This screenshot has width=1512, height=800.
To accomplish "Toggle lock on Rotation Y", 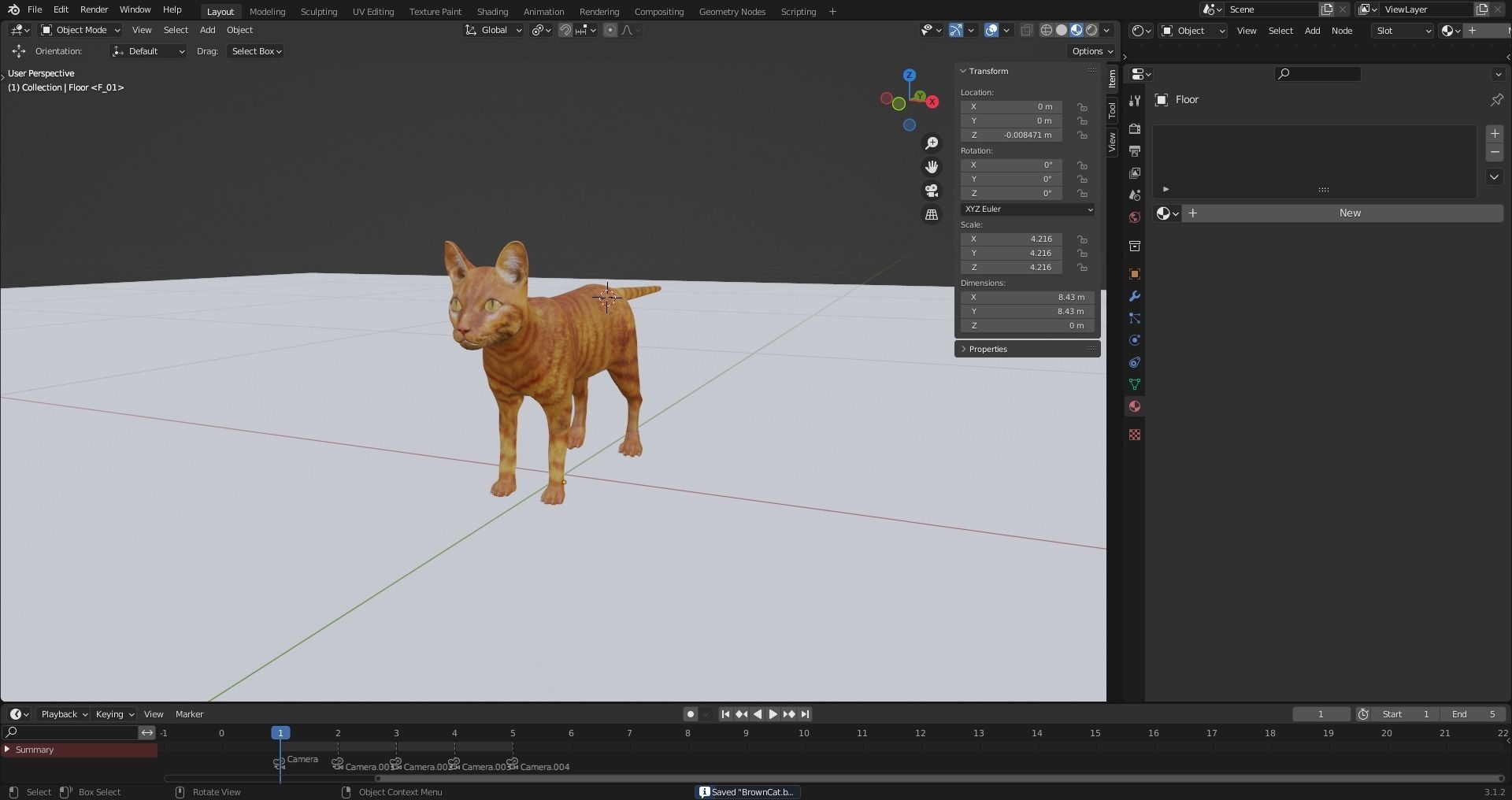I will coord(1083,180).
